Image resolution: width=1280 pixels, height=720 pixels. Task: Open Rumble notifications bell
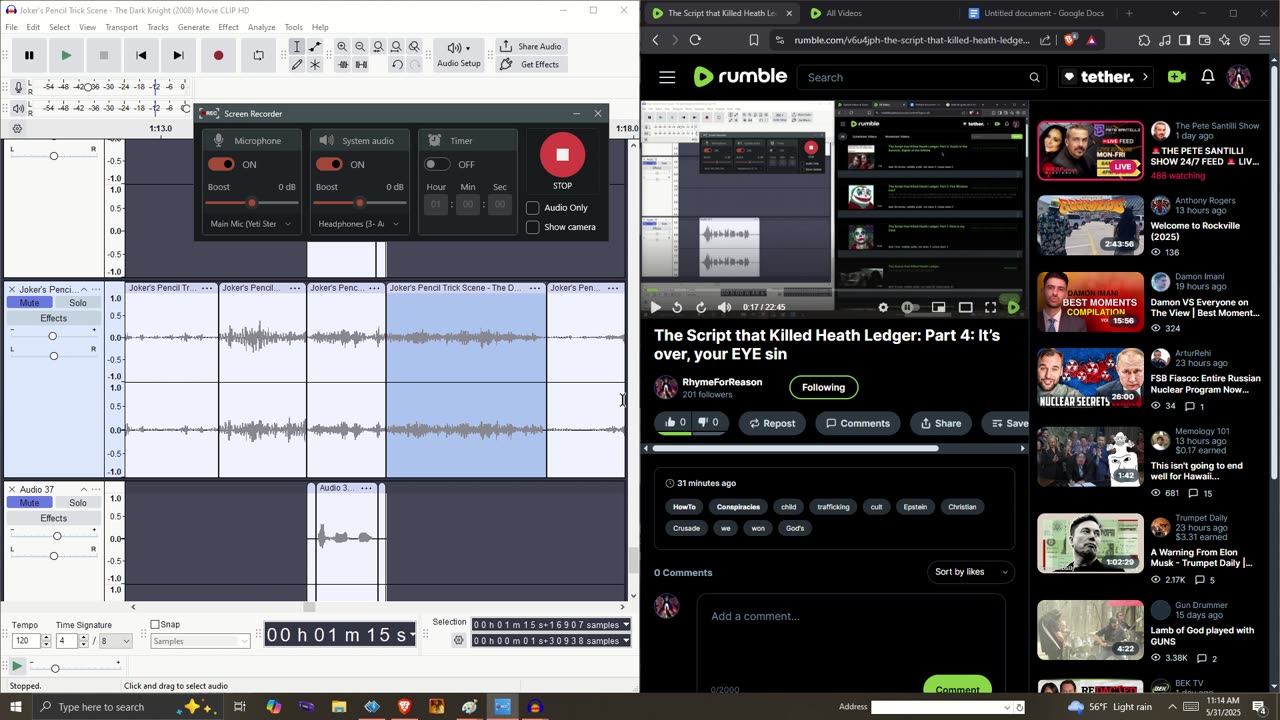tap(1208, 77)
